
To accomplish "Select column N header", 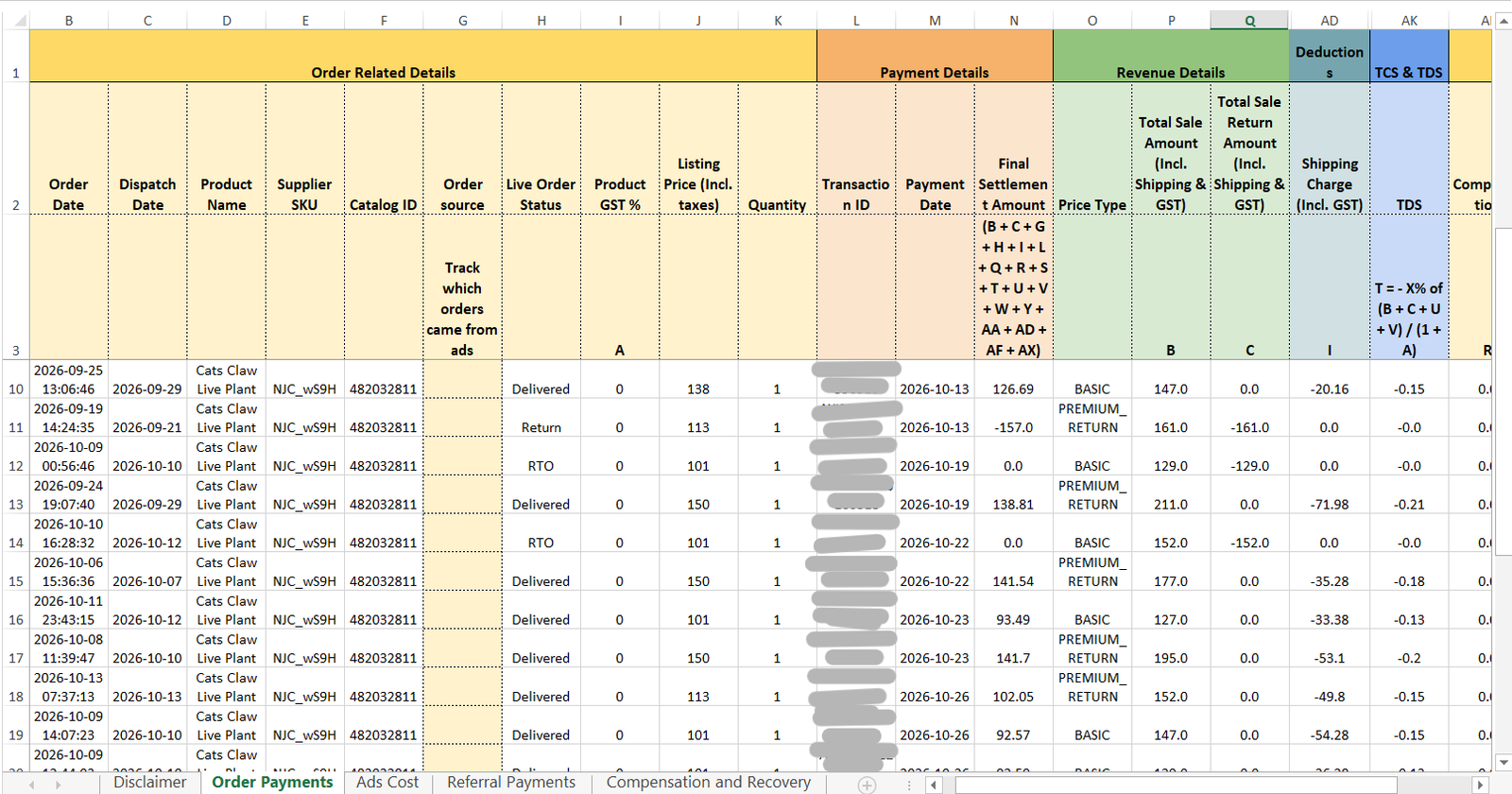I will click(x=1014, y=20).
